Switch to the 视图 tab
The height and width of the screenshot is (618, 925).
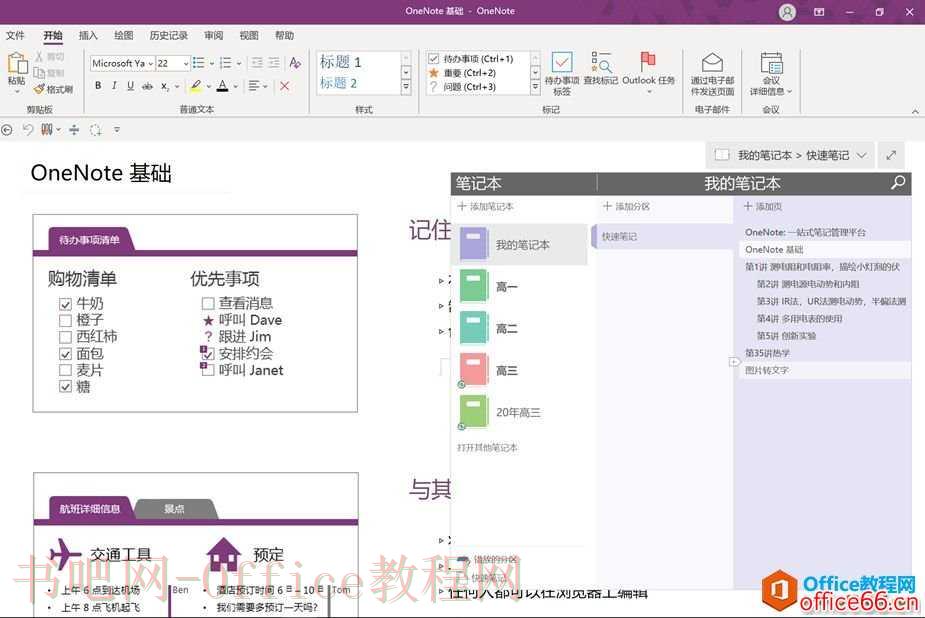(249, 35)
